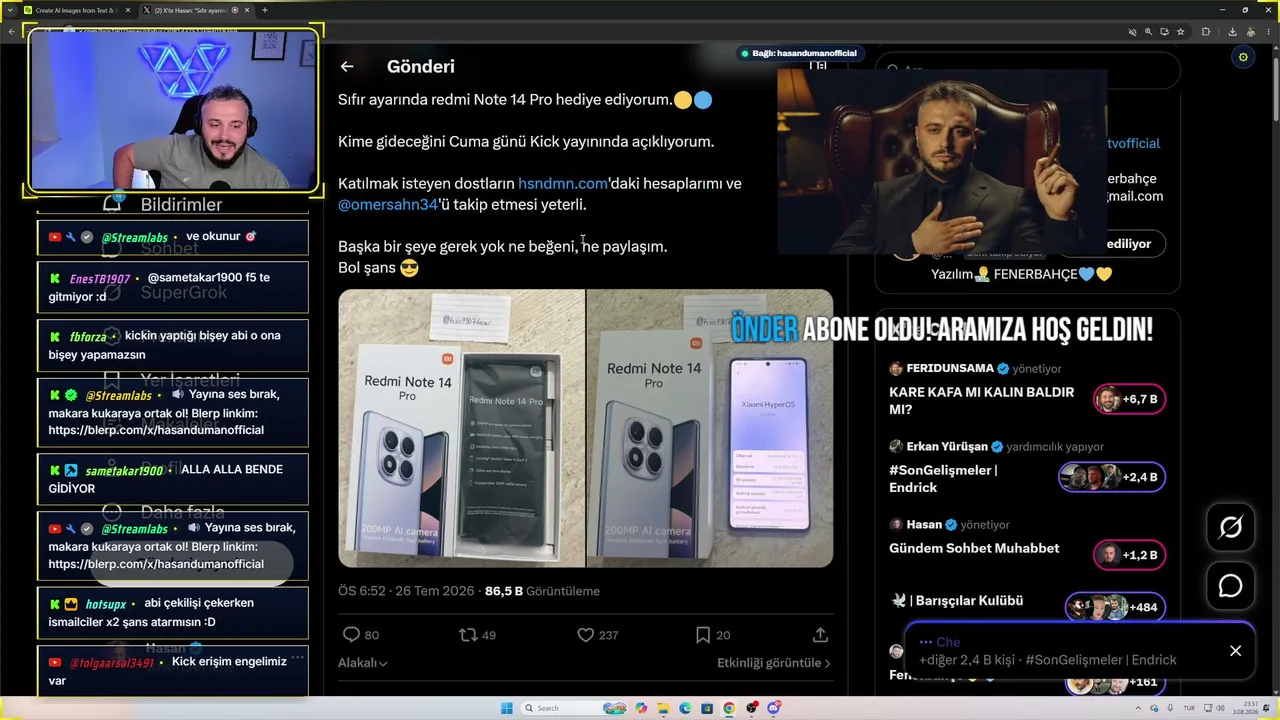Open OBS Studio from the taskbar
1280x720 pixels.
click(751, 708)
